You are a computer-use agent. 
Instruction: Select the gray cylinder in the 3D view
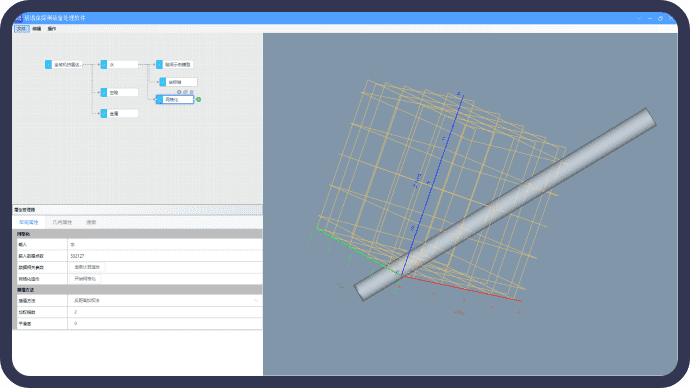(505, 205)
